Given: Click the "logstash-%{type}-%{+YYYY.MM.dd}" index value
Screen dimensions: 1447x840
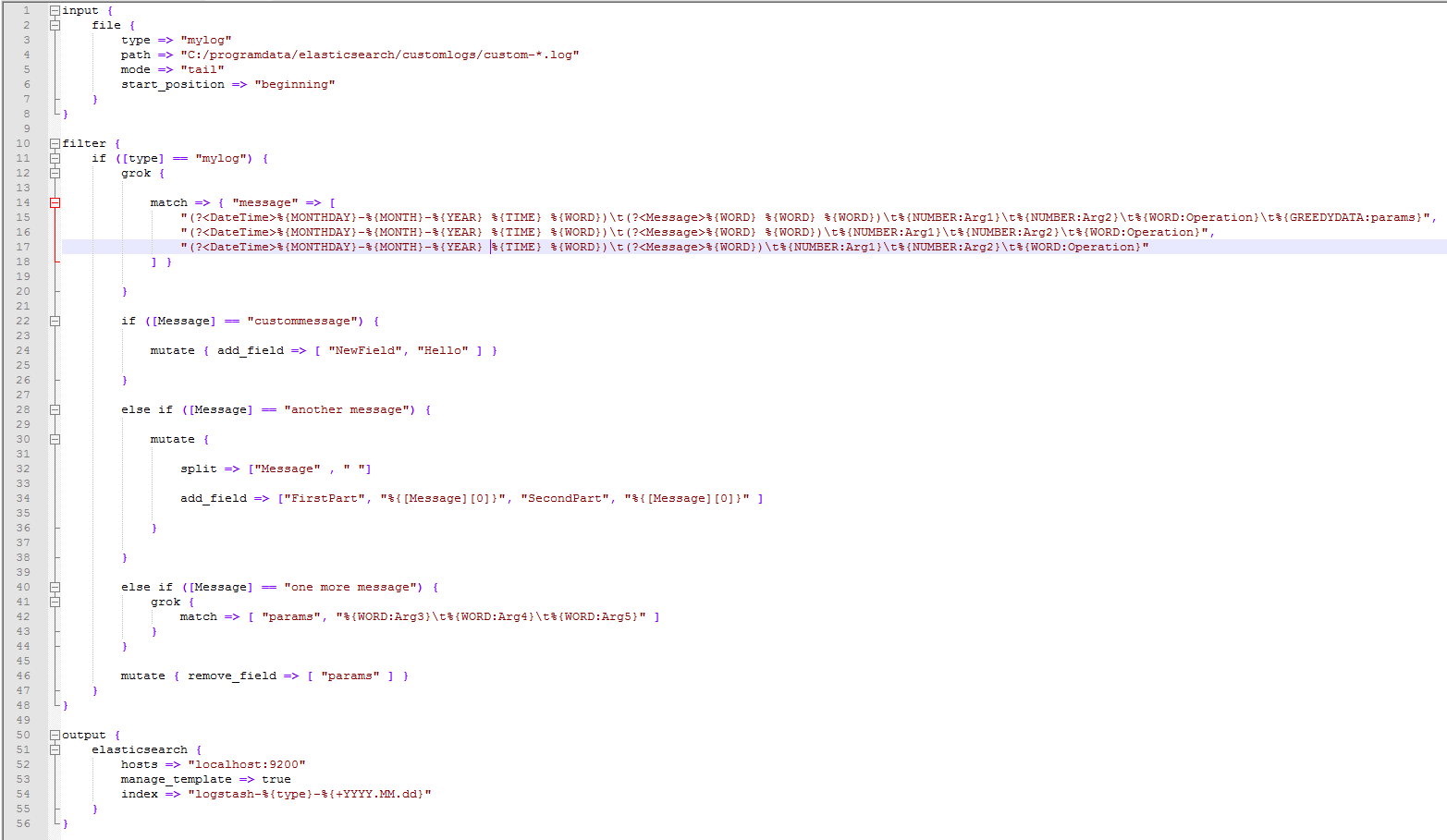Looking at the screenshot, I should (310, 794).
